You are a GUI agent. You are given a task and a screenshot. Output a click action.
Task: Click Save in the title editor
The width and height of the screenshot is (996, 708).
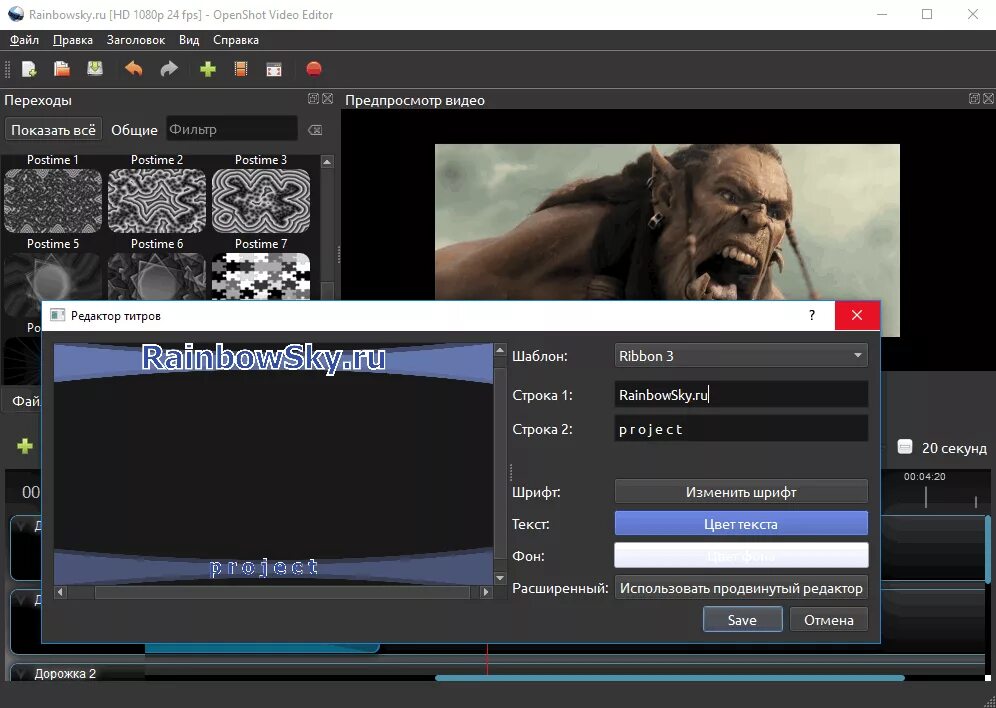pyautogui.click(x=742, y=620)
